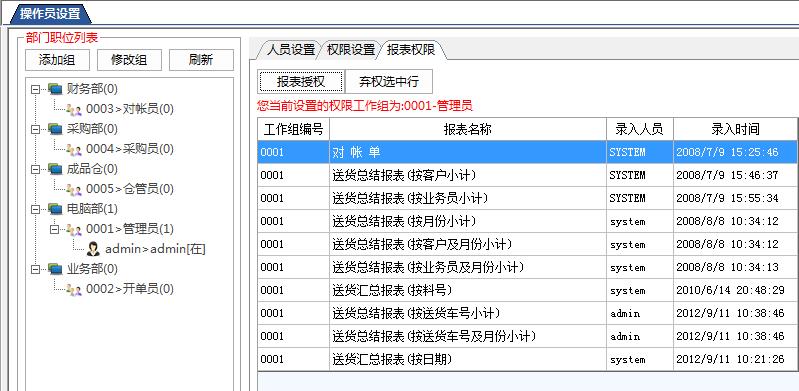The height and width of the screenshot is (391, 799).
Task: Select 送货汇总报表(按日期) row
Action: [527, 359]
